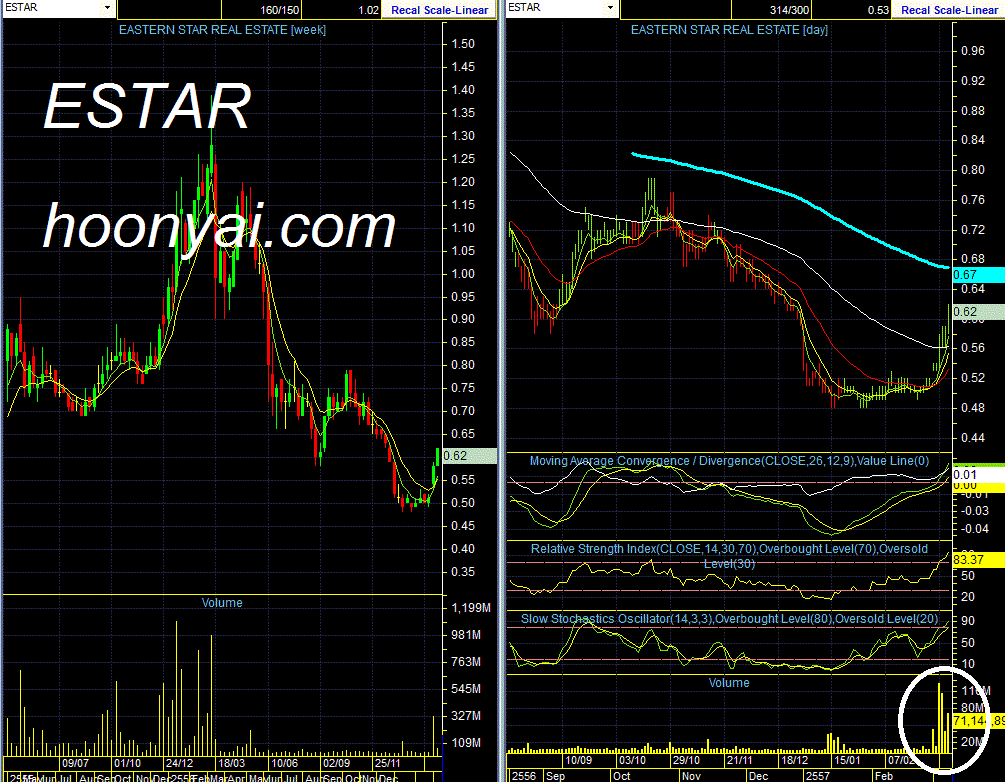Click the 29/10 date on daily axis
Viewport: 1005px width, 782px height.
point(686,760)
